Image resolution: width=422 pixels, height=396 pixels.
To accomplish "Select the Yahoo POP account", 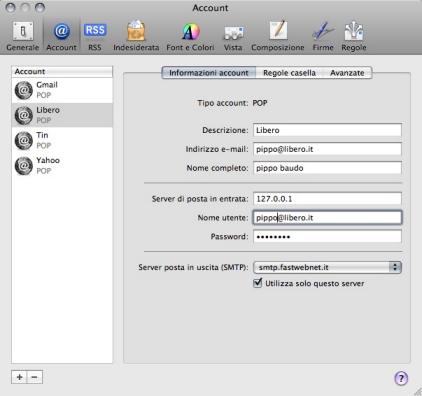I will point(62,165).
